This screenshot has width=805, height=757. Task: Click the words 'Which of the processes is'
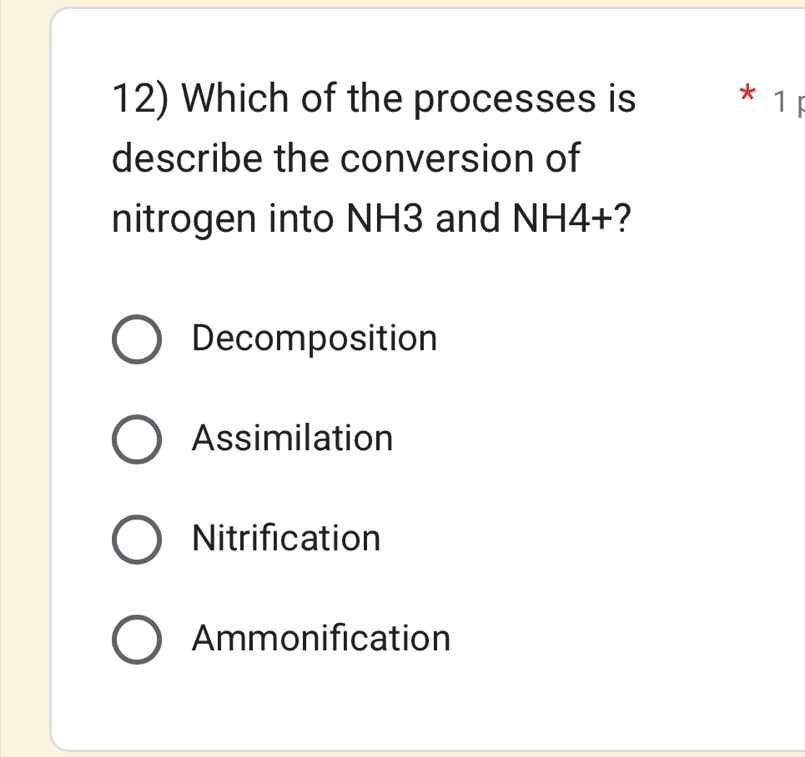pos(410,100)
